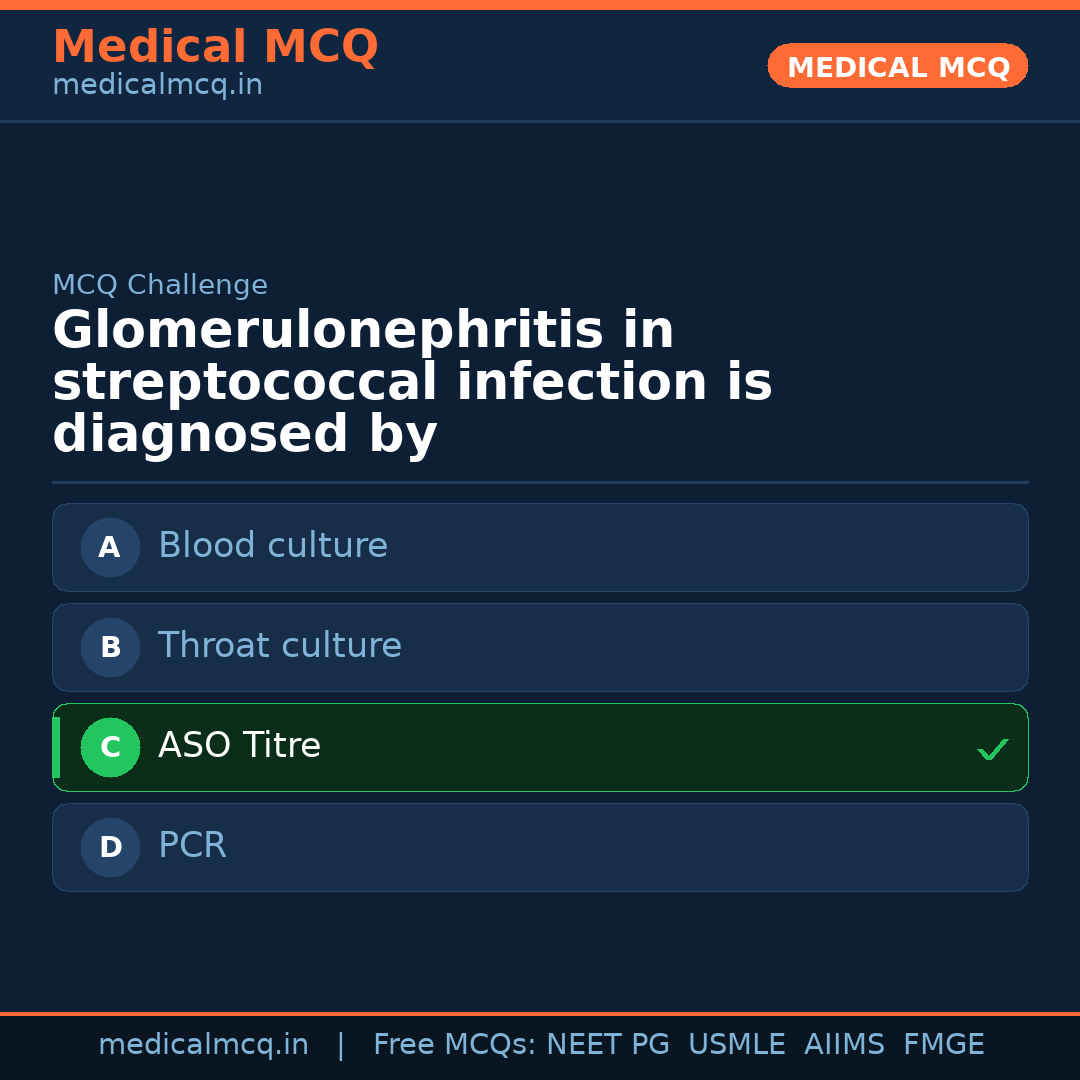Open medicalmcq.in link under header title
This screenshot has height=1080, width=1080.
point(157,86)
